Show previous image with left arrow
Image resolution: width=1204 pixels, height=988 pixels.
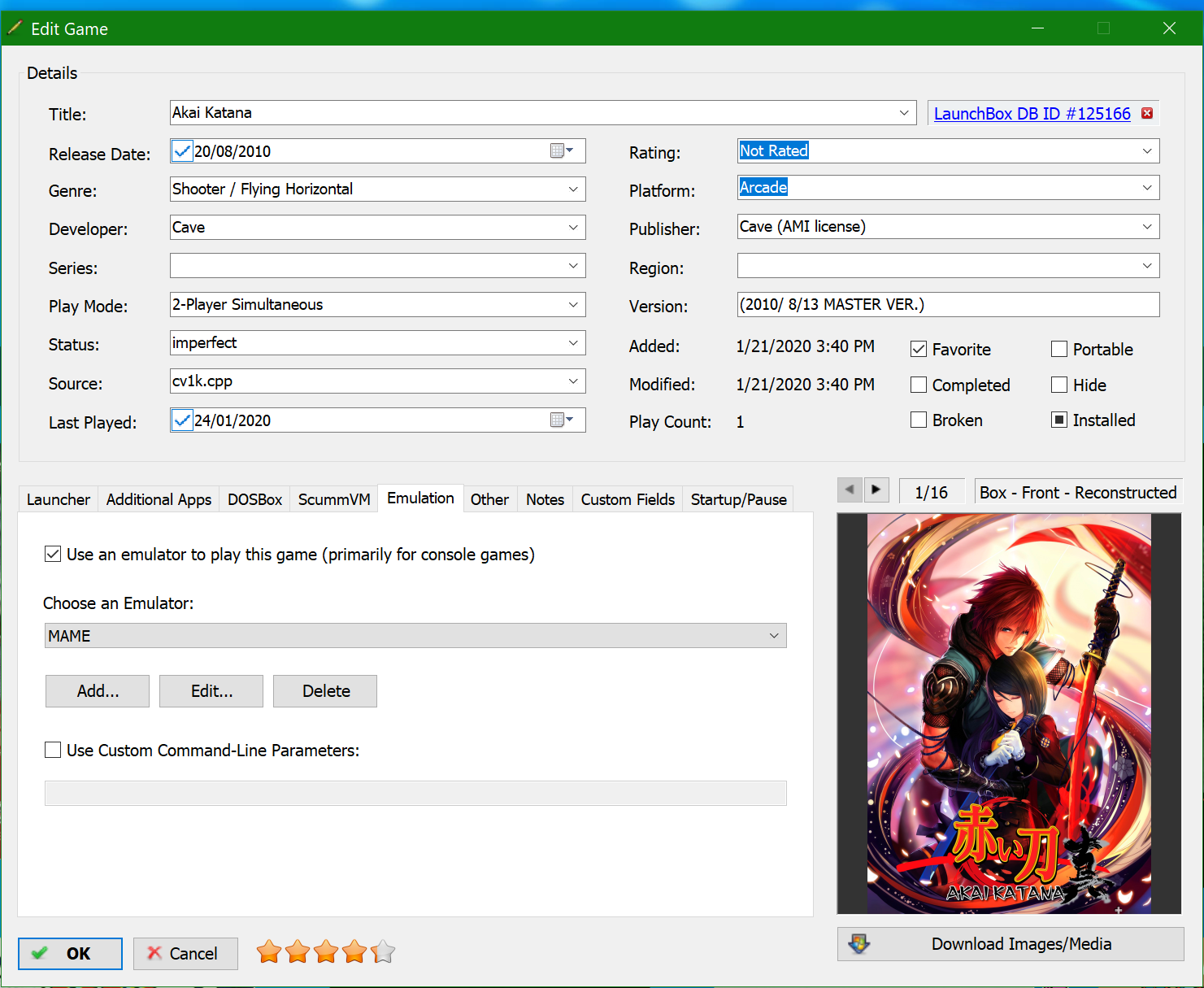pyautogui.click(x=850, y=490)
